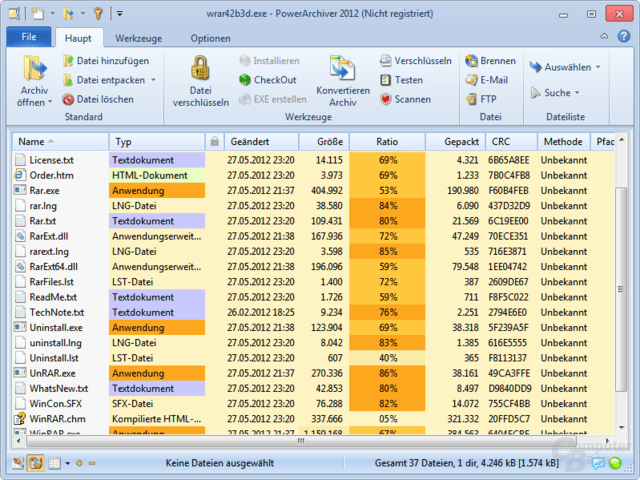
Task: Click the open archive folder icon in title bar
Action: click(68, 13)
